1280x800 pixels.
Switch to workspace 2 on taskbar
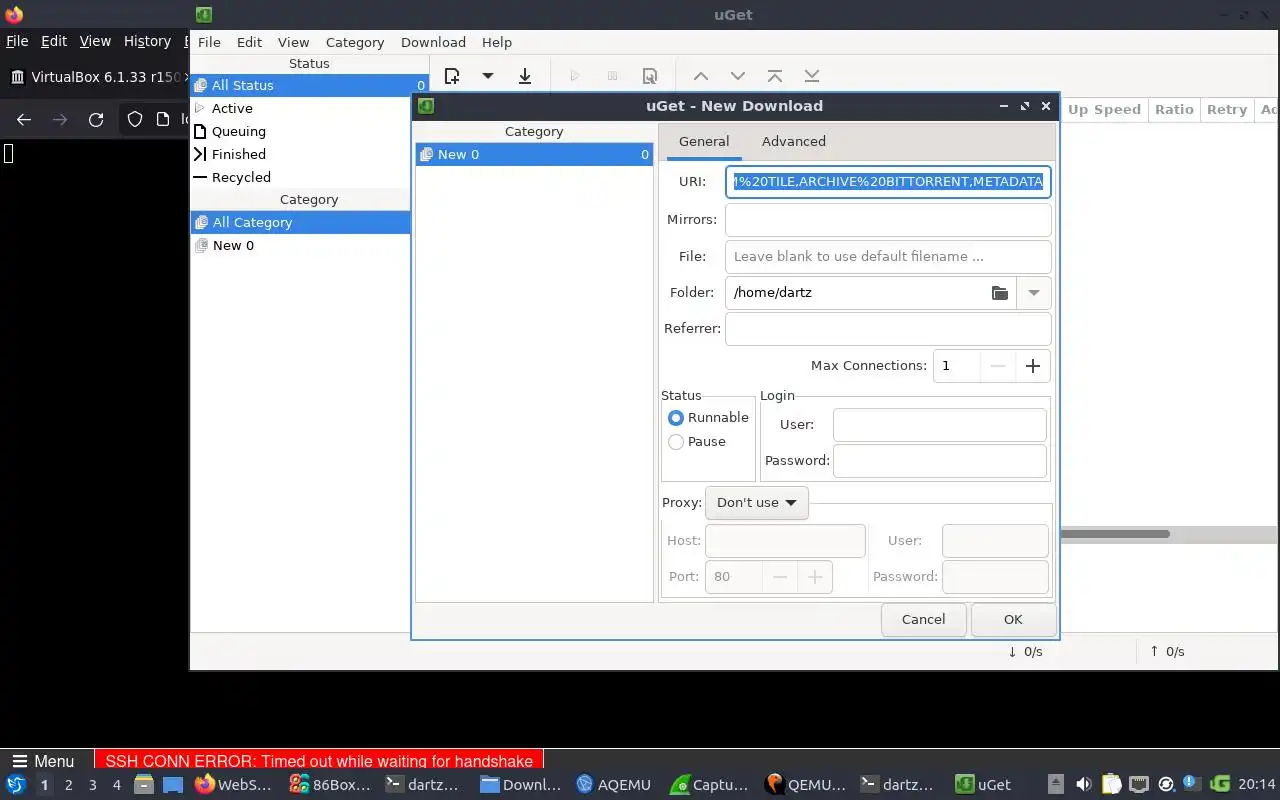tap(68, 785)
